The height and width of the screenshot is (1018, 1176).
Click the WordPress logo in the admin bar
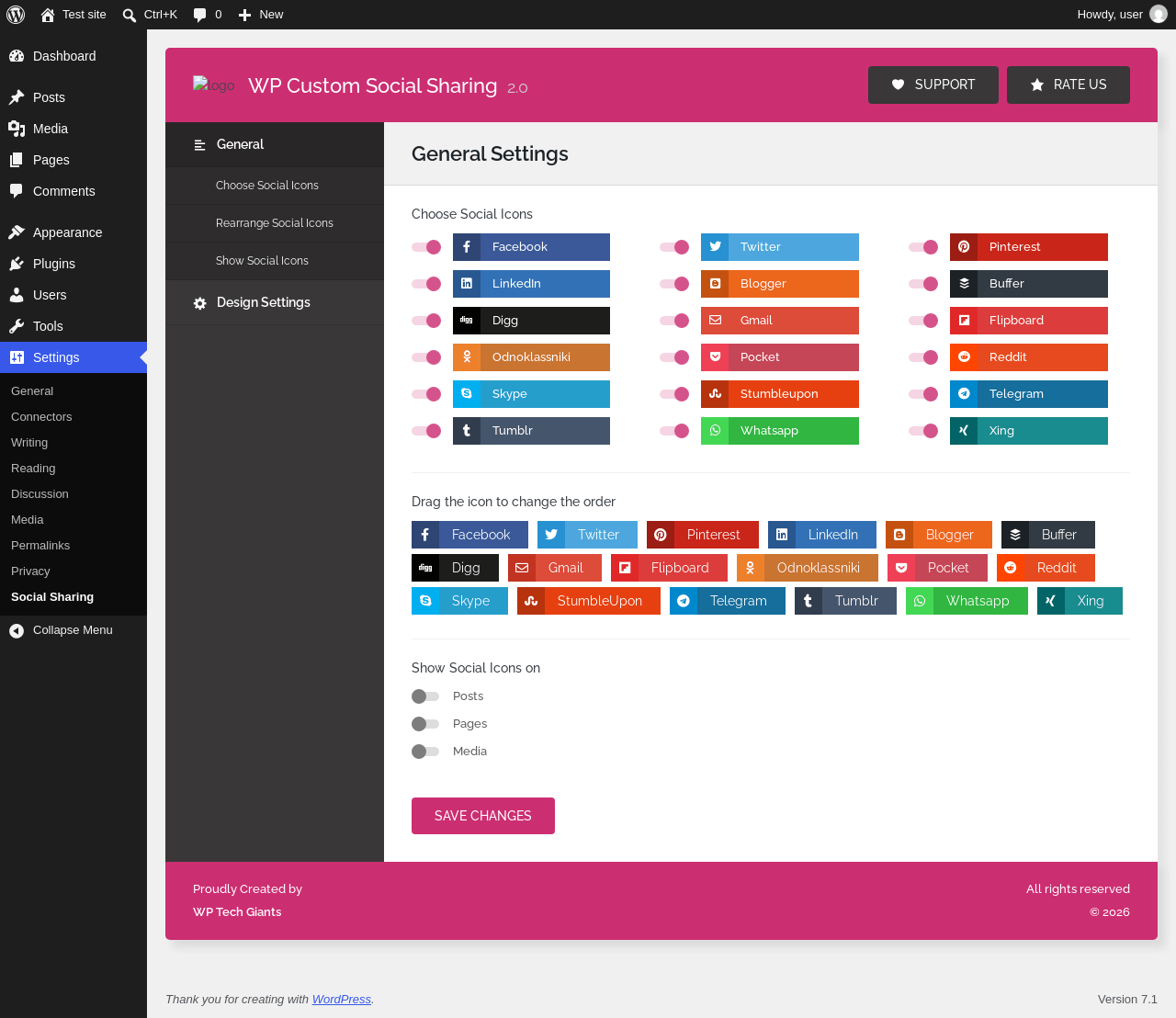(16, 15)
